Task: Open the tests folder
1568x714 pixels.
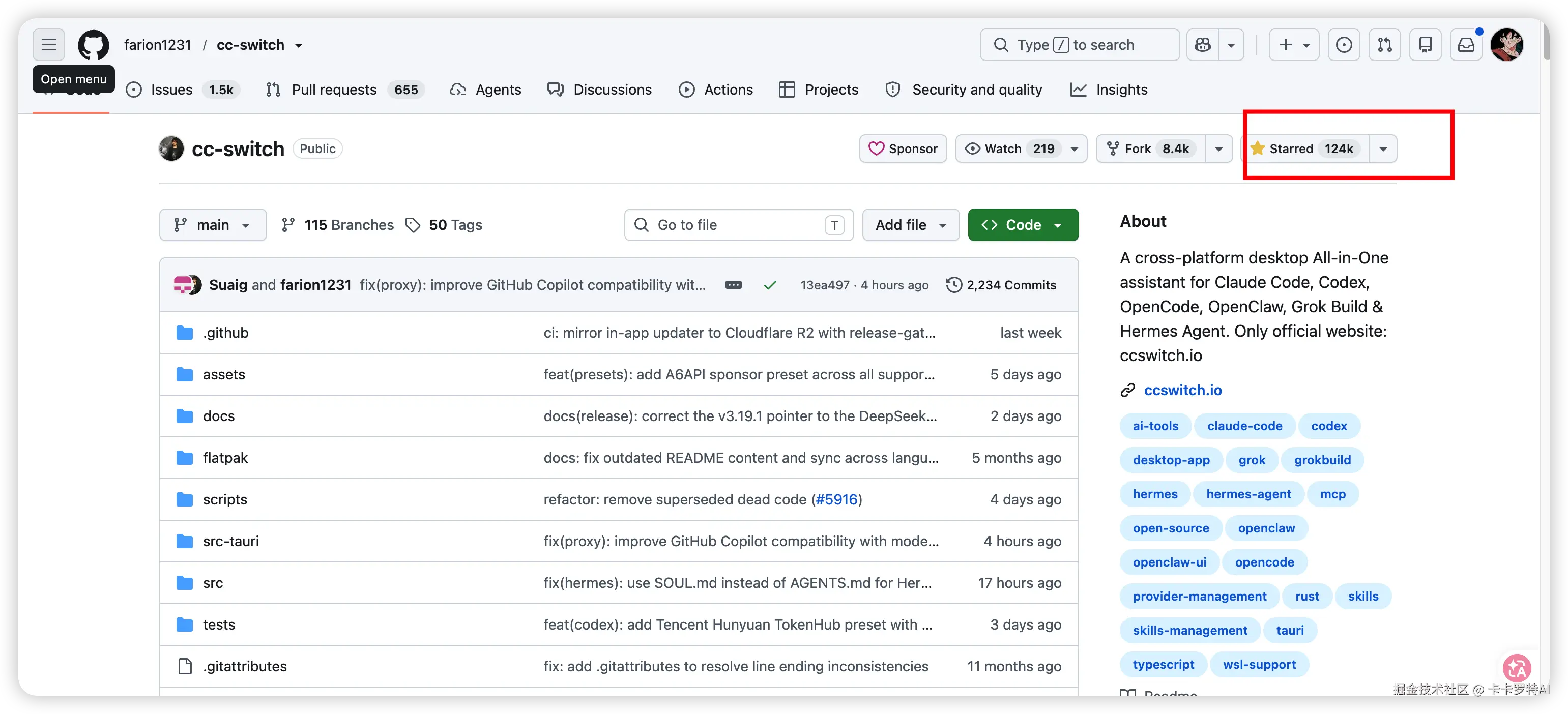Action: tap(219, 624)
